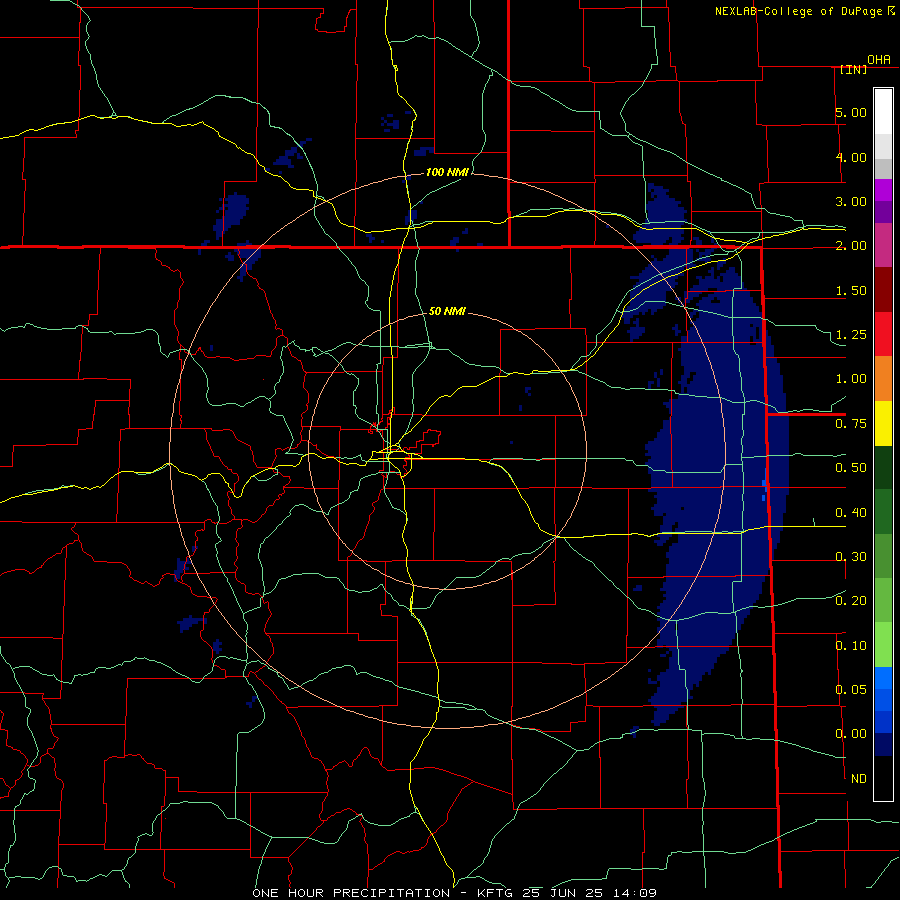Image resolution: width=900 pixels, height=900 pixels.
Task: Select the lightest green legend swatch
Action: (x=883, y=645)
